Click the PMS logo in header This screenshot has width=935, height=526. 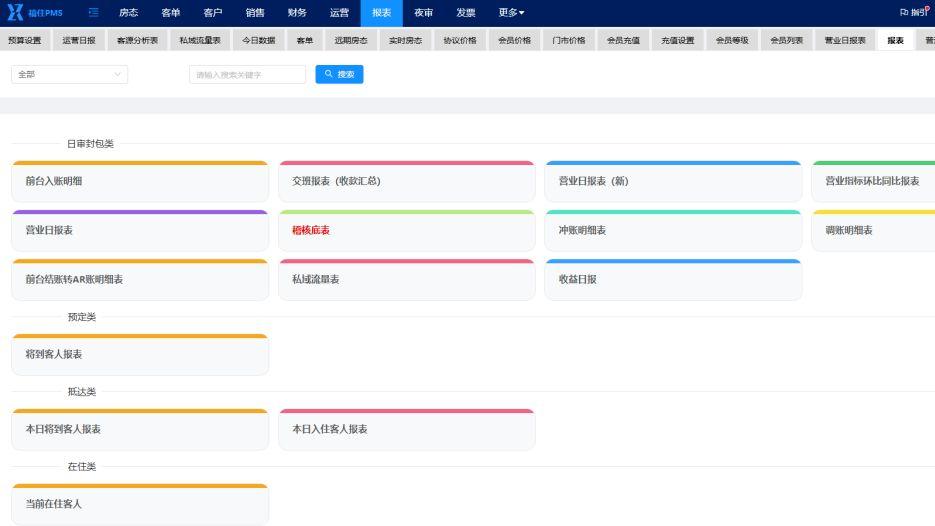35,13
